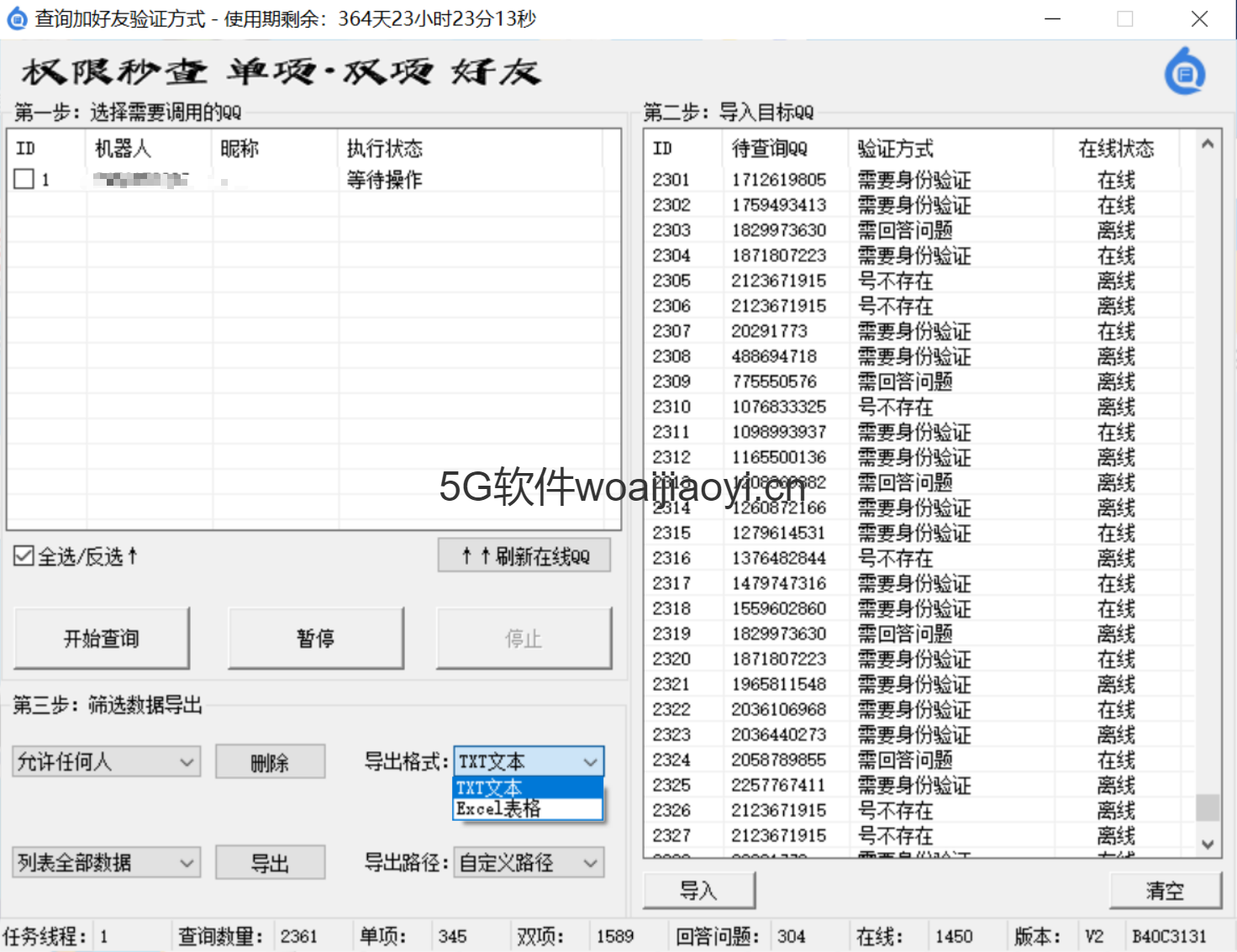Click the scrollbar down arrow in QQ list
Image resolution: width=1237 pixels, height=952 pixels.
coord(1208,844)
